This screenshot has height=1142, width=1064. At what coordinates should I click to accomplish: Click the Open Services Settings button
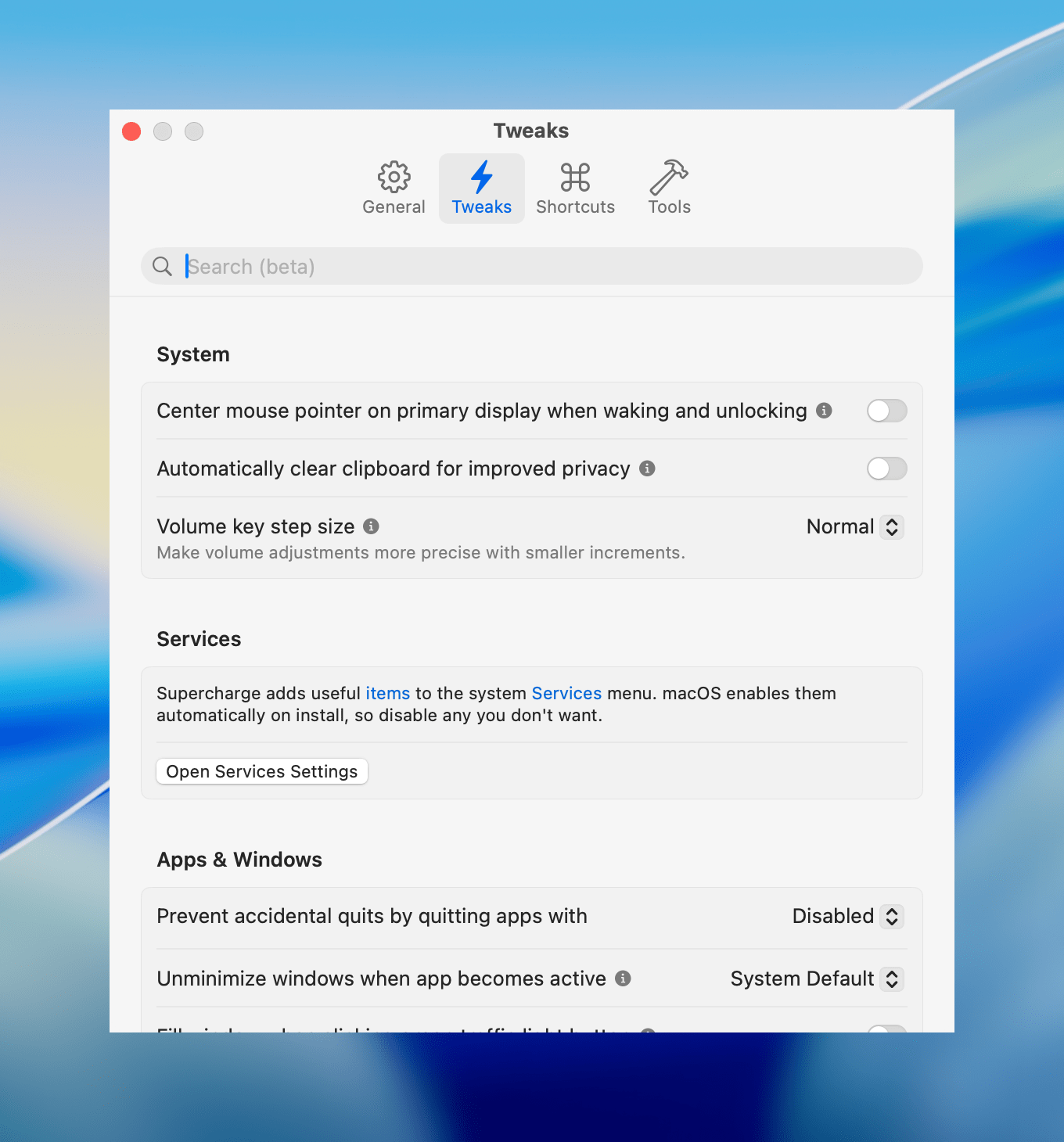click(x=262, y=771)
